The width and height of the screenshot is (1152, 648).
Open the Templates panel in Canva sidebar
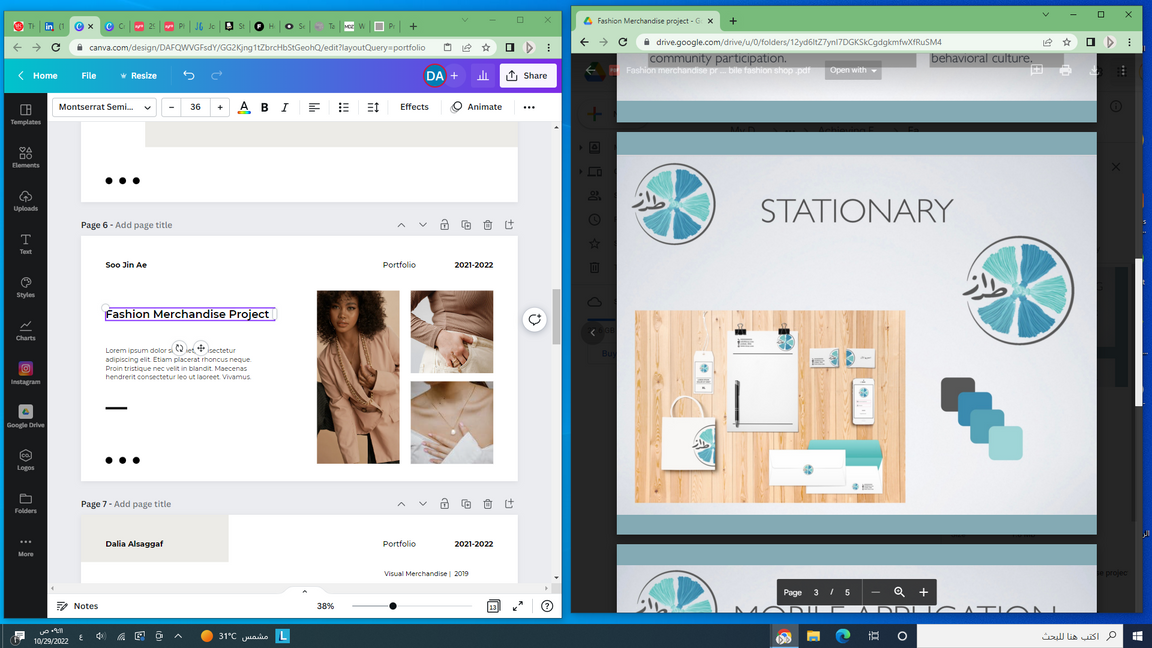pos(26,115)
